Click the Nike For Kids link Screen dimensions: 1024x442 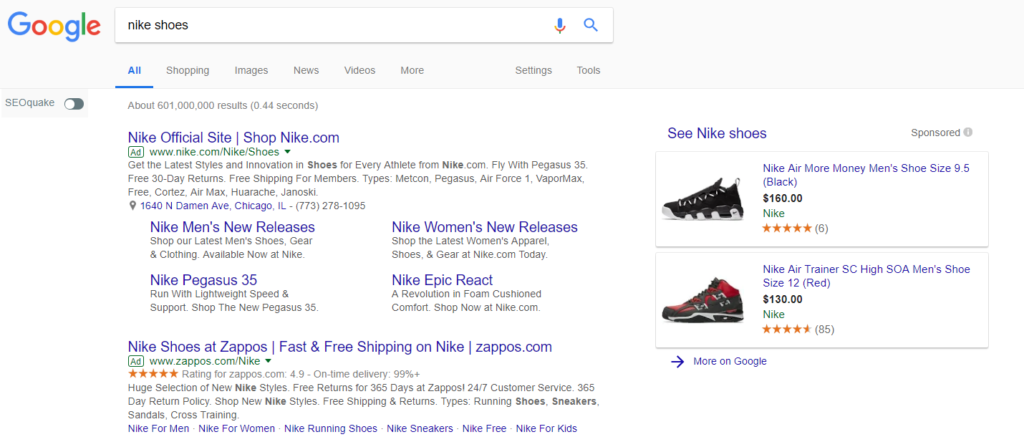click(x=547, y=429)
